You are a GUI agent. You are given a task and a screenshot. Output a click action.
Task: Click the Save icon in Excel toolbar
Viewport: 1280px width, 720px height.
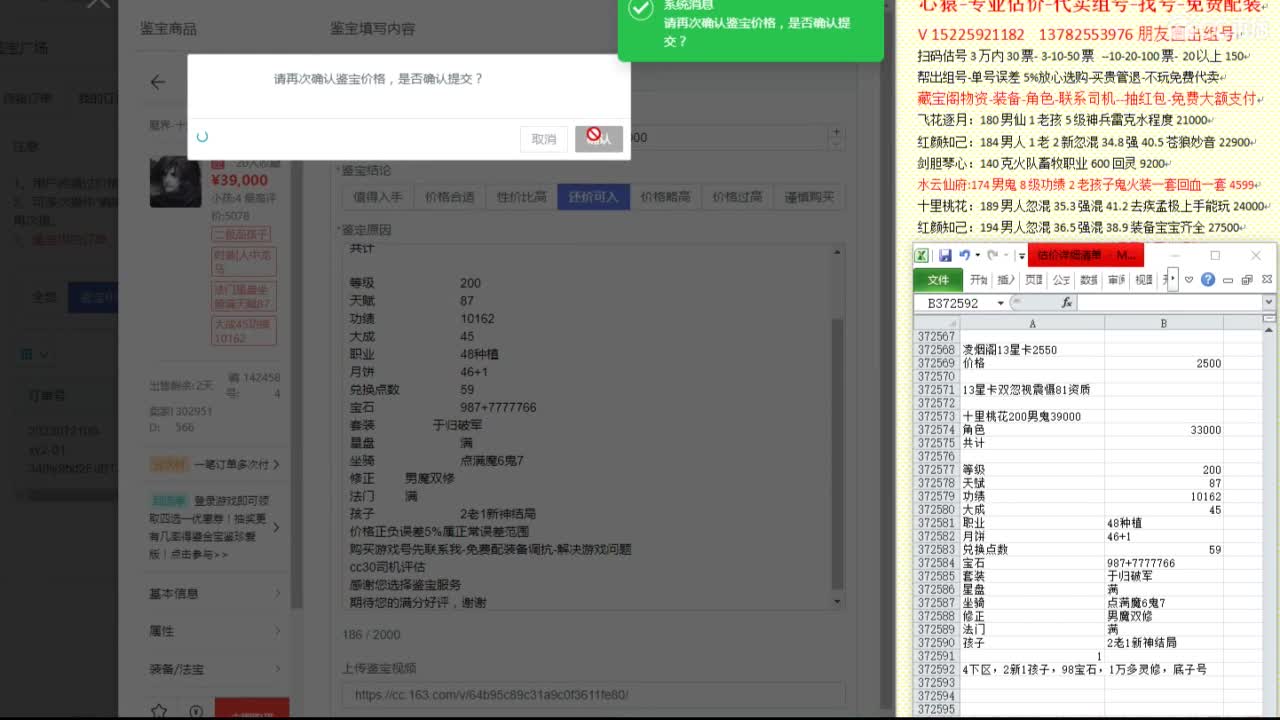click(945, 254)
